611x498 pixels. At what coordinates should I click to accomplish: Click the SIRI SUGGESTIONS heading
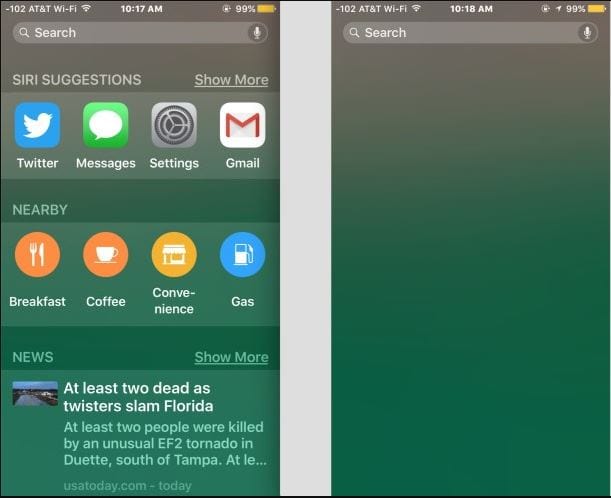77,80
